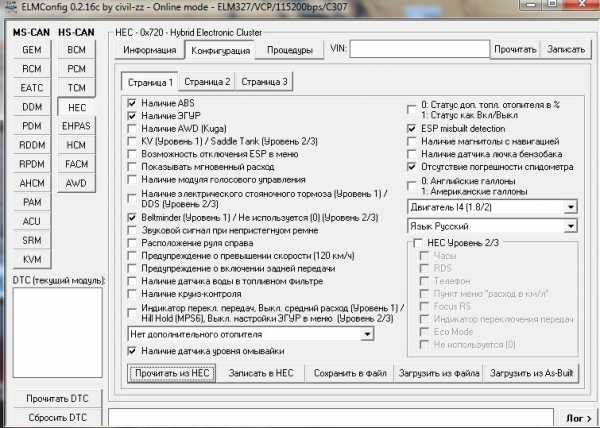Screen dimensions: 600x428
Task: Enable Наличие датчика лючка бензобака checkbox
Action: click(412, 154)
